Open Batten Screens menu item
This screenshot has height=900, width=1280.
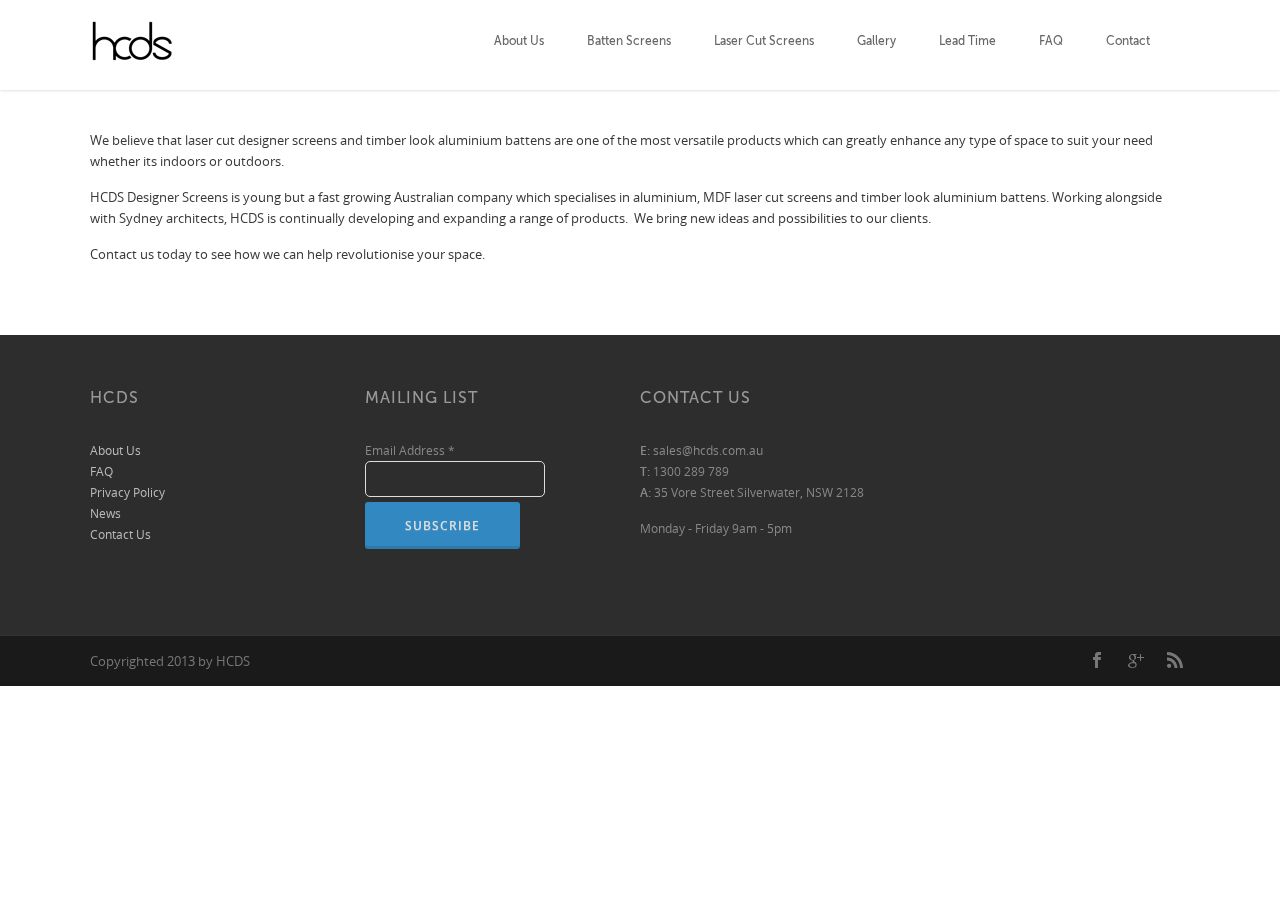629,41
